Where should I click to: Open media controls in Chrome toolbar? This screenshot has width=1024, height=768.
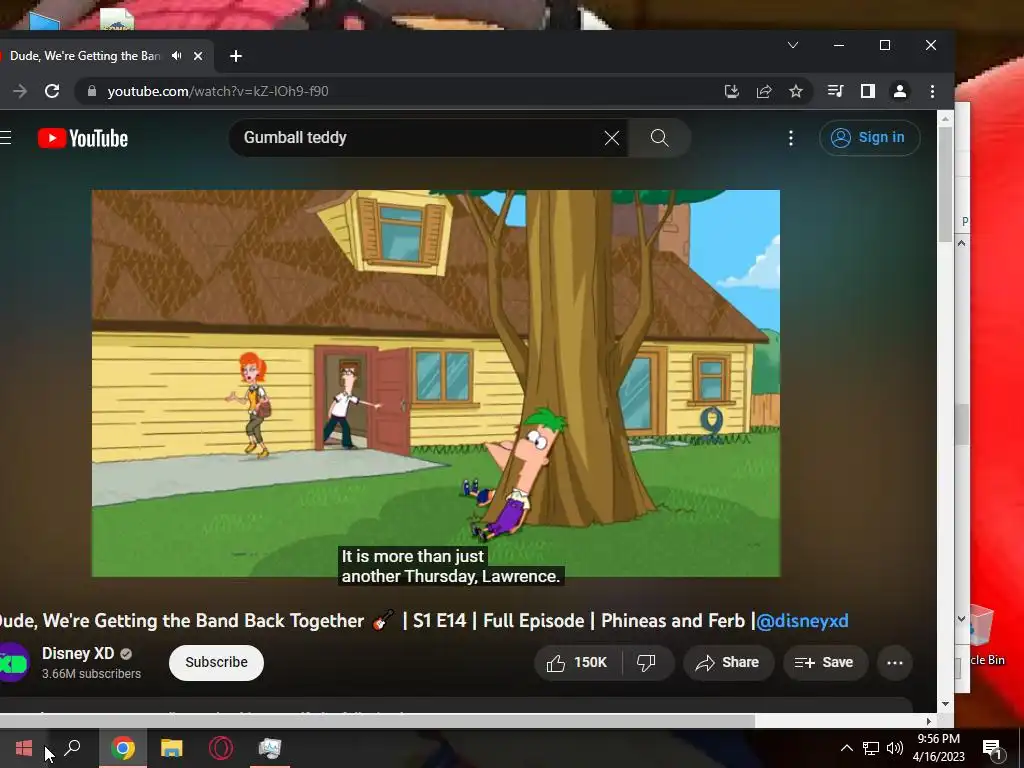(x=835, y=91)
